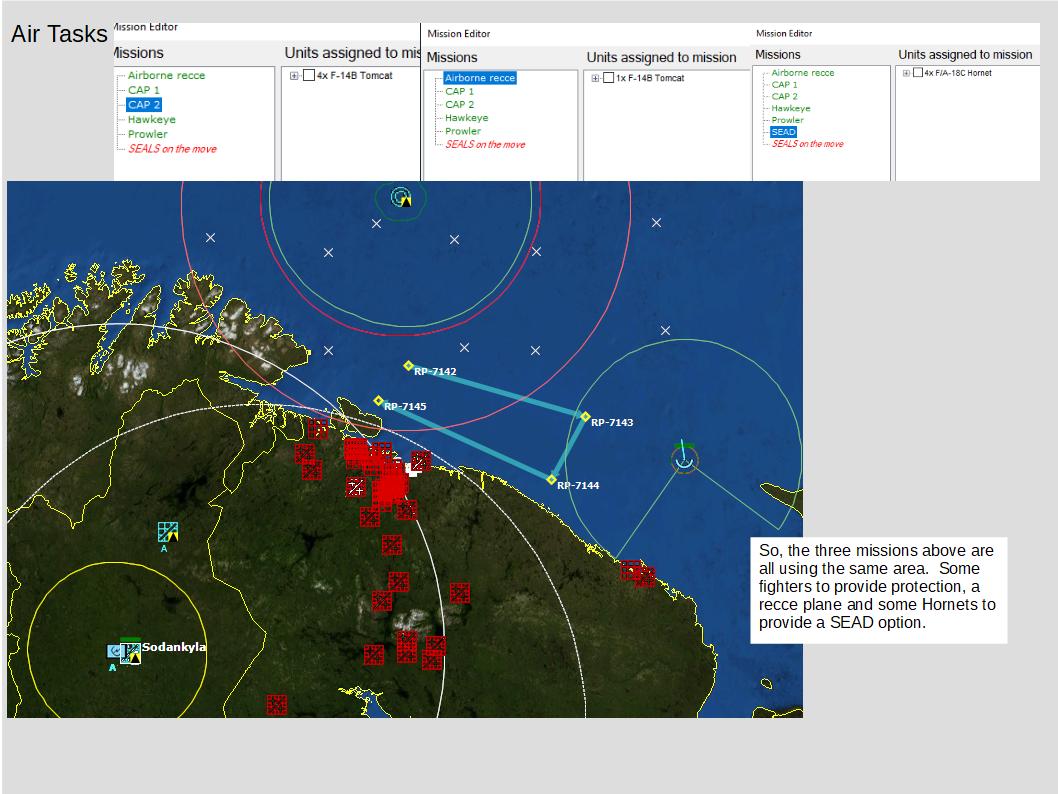Click the RP-7144 label text
Image resolution: width=1058 pixels, height=794 pixels.
click(x=578, y=485)
